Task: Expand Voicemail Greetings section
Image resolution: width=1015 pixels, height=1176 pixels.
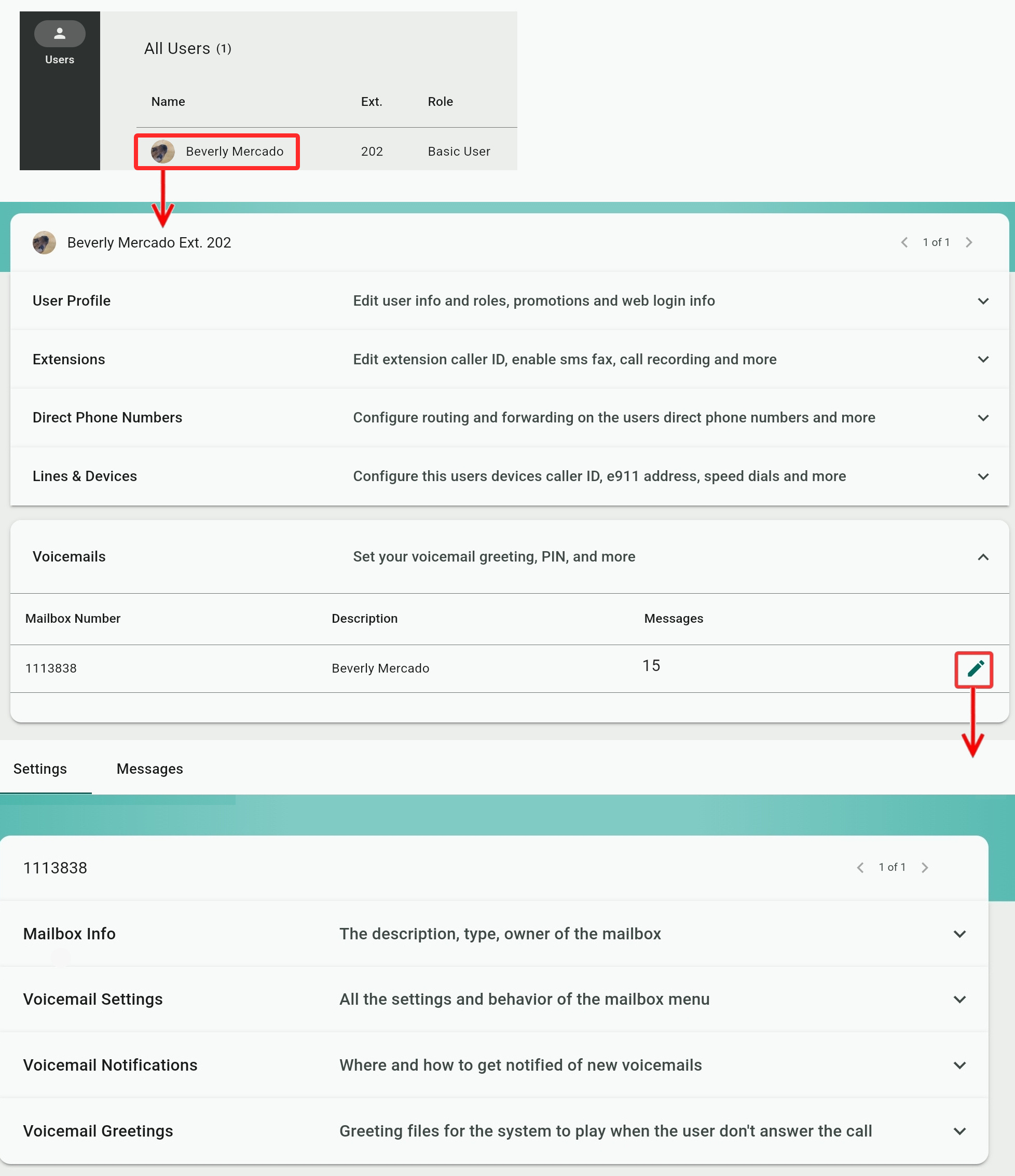Action: click(959, 1131)
